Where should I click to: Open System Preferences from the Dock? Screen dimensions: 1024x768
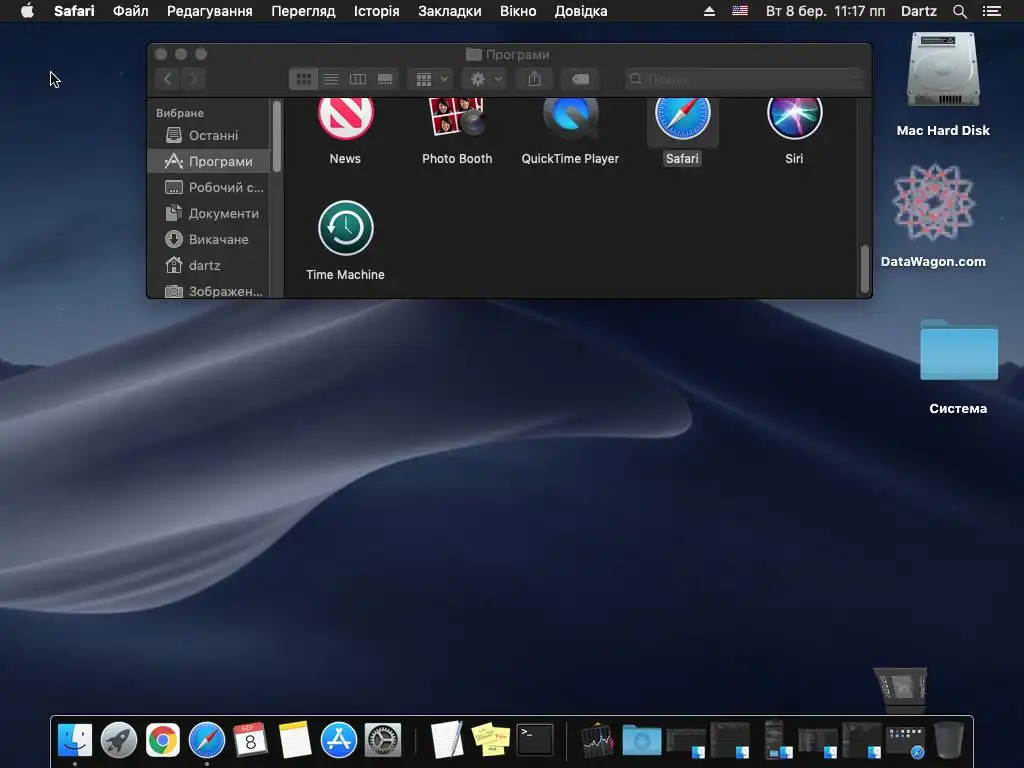(x=382, y=740)
